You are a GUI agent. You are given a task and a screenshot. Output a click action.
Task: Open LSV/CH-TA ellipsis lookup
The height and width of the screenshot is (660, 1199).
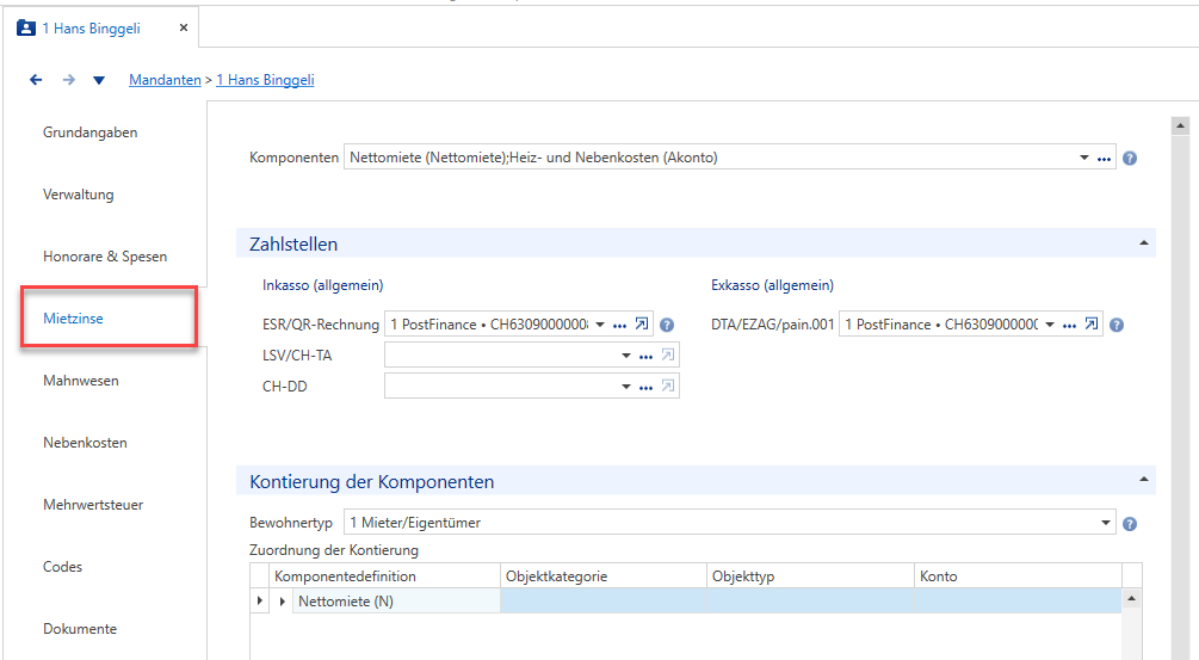click(x=646, y=356)
